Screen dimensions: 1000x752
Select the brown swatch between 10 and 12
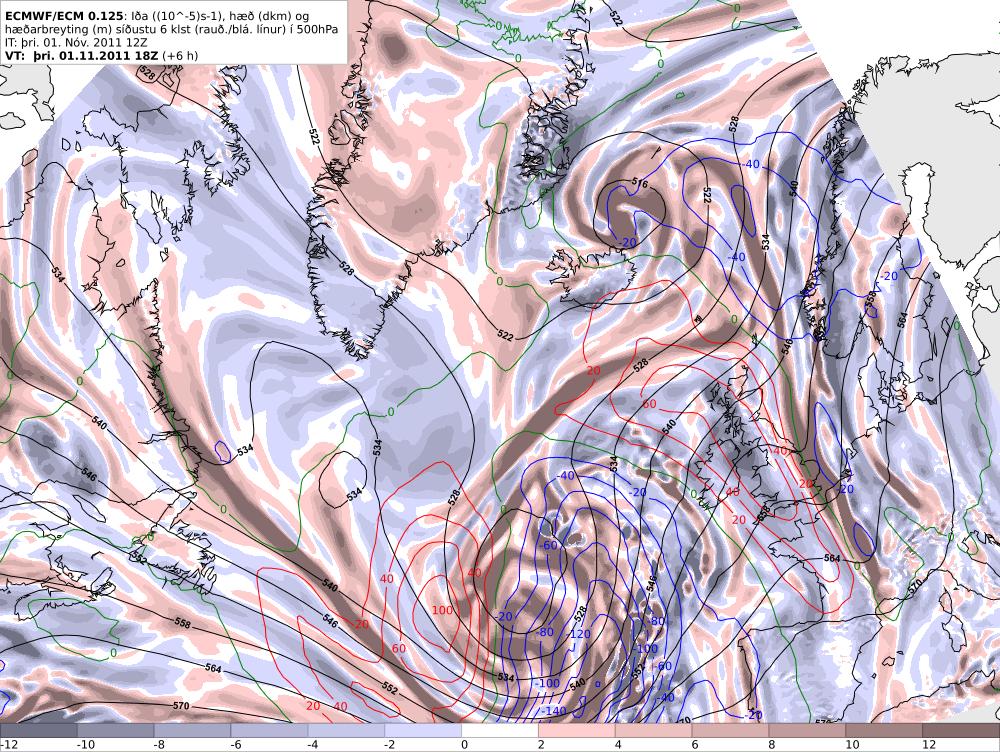[x=885, y=731]
